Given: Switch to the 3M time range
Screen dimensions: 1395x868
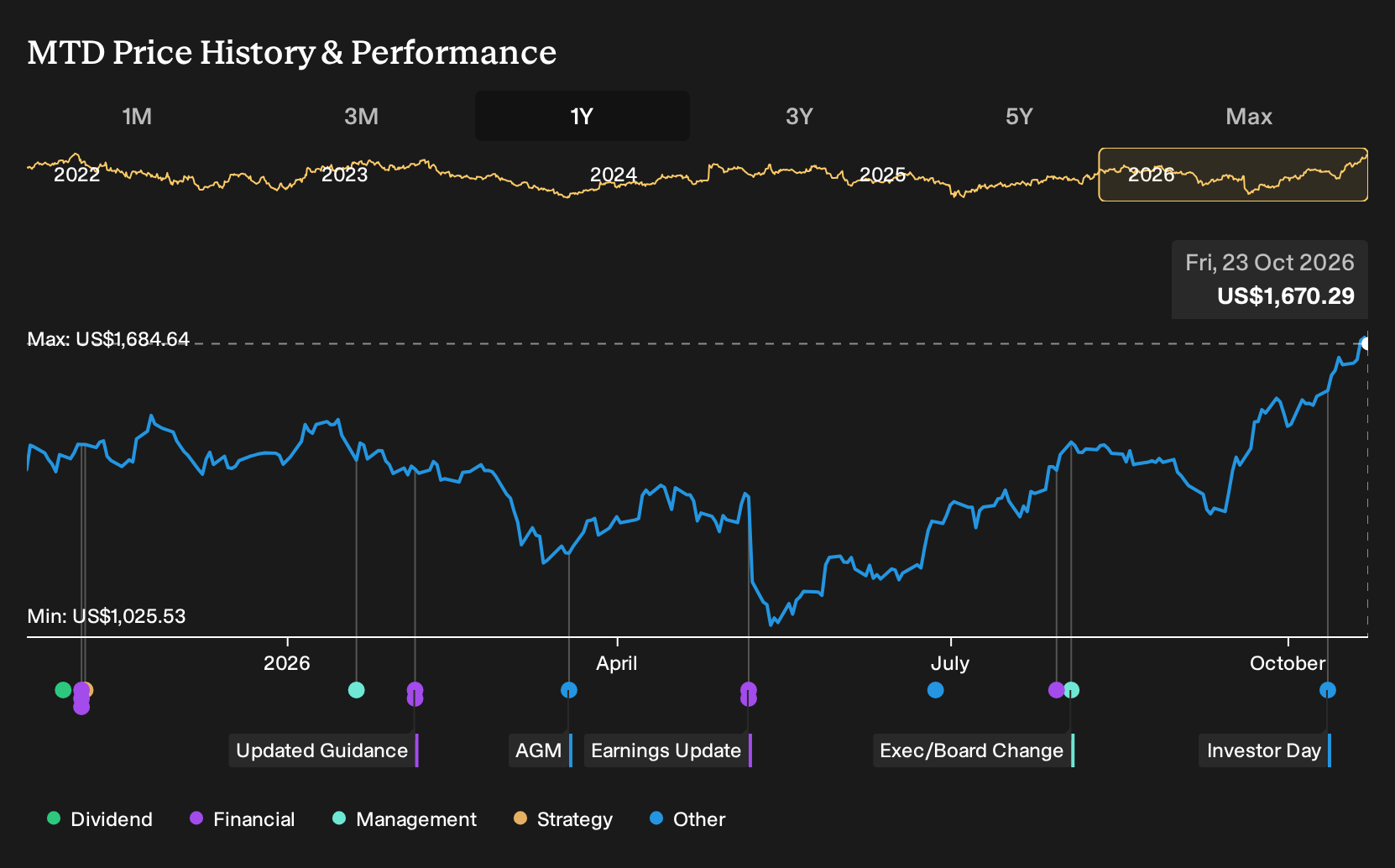Looking at the screenshot, I should click(361, 116).
